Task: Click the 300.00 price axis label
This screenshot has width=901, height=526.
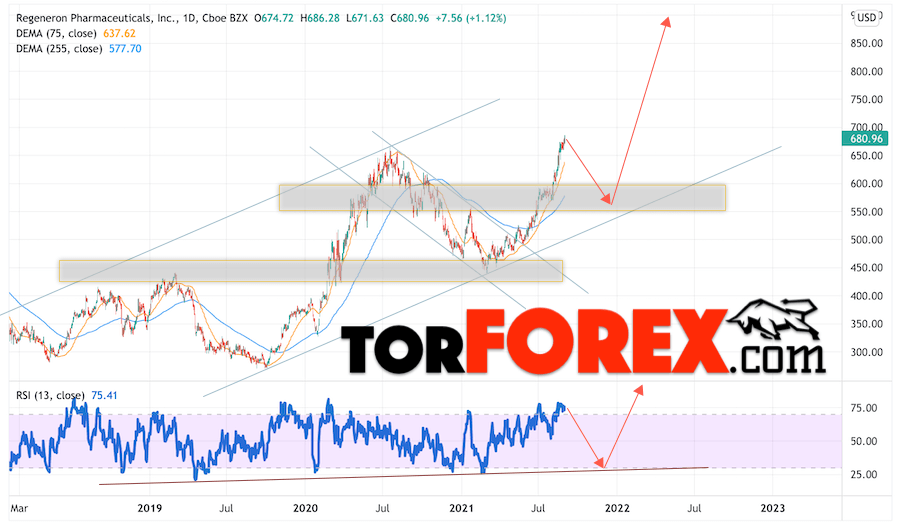Action: coord(867,352)
